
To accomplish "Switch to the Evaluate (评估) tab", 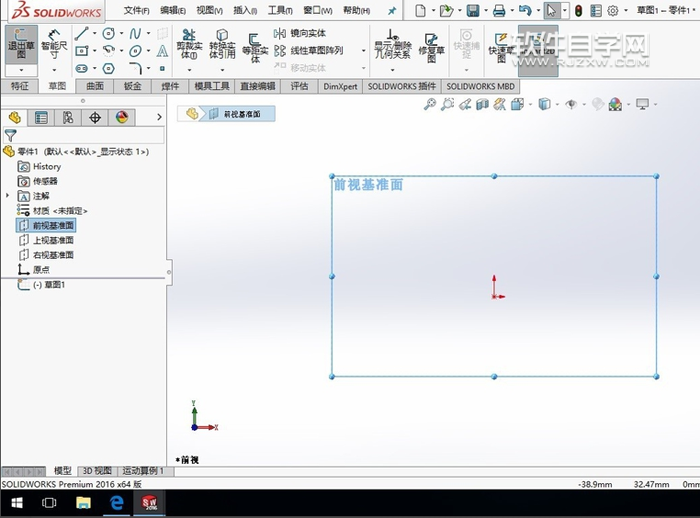I will coord(299,86).
